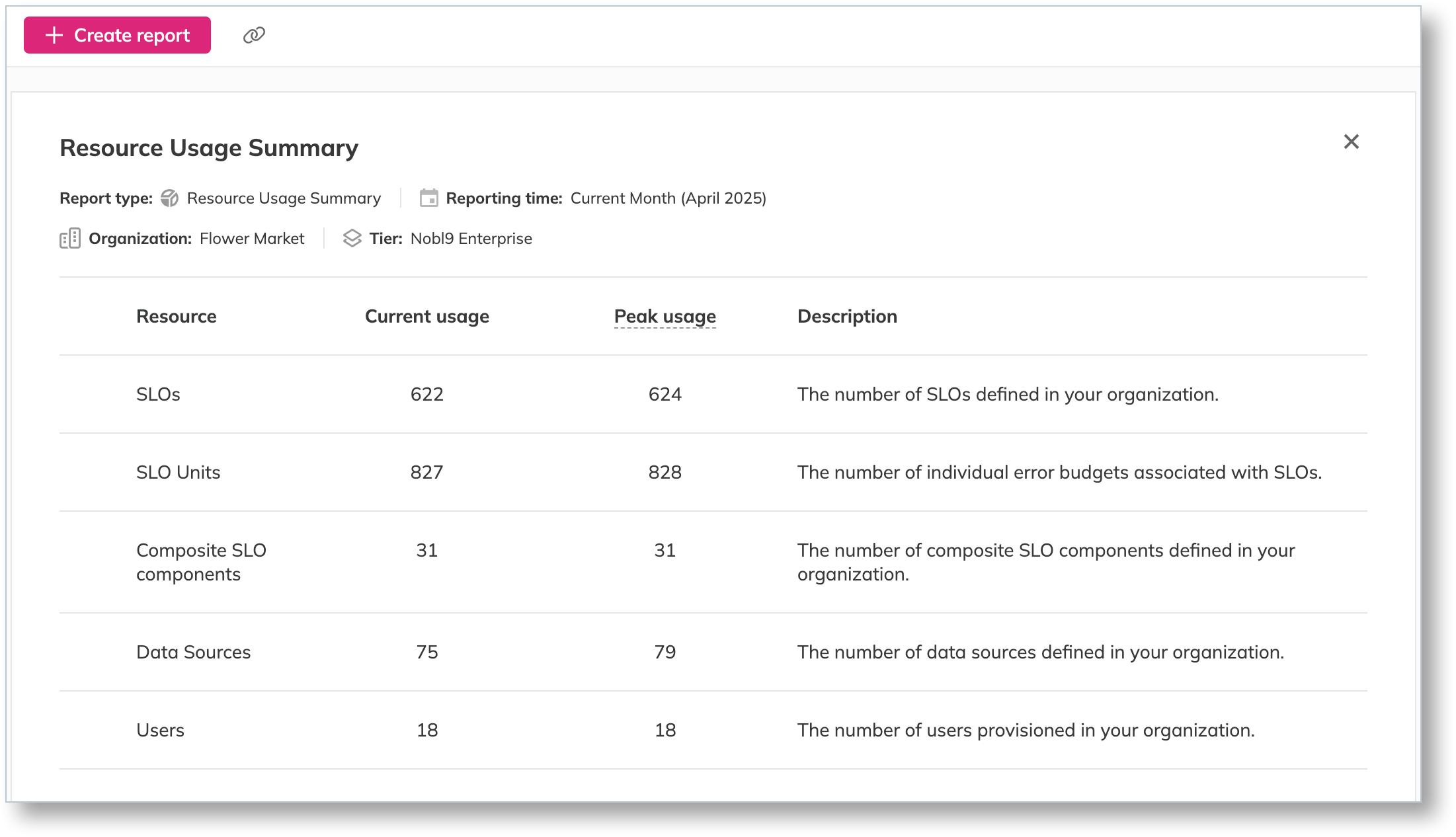Viewport: 1456px width, 837px height.
Task: Click the Resource column header
Action: [x=177, y=317]
